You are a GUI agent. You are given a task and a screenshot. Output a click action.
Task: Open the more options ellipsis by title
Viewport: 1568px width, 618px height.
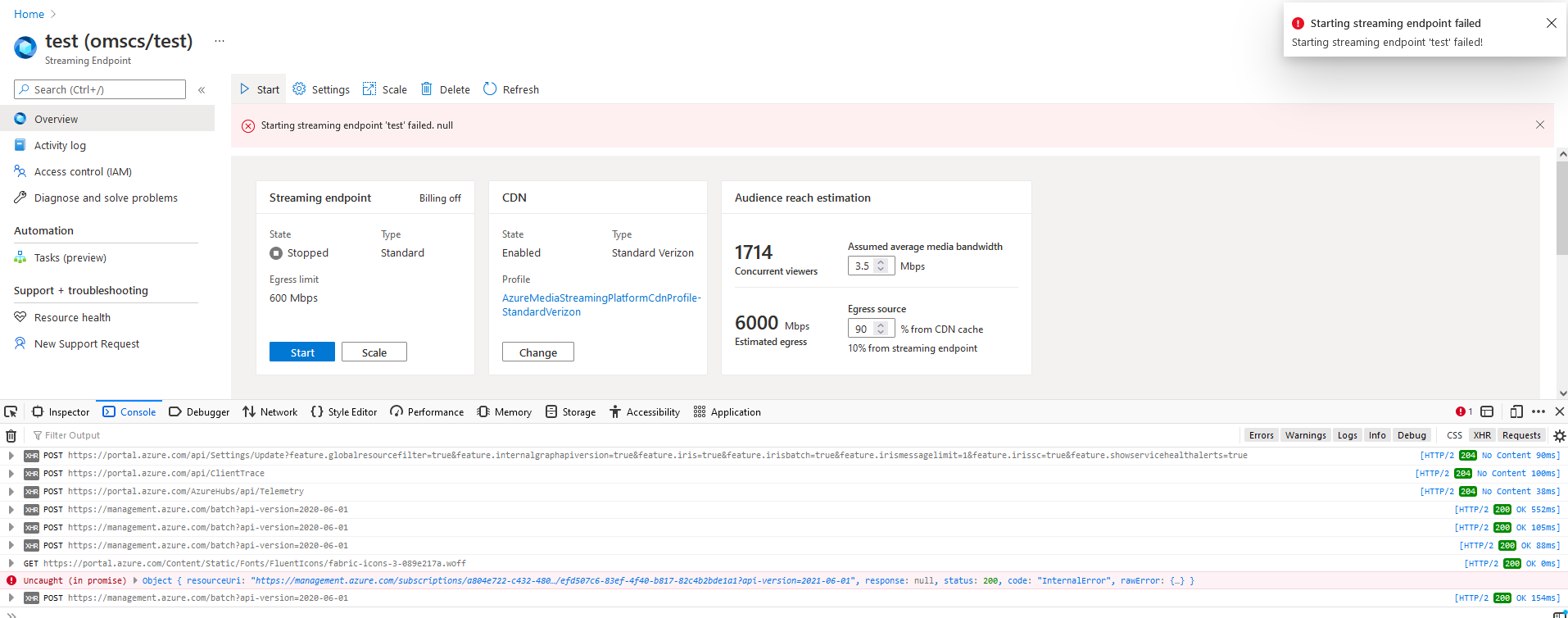pyautogui.click(x=220, y=41)
